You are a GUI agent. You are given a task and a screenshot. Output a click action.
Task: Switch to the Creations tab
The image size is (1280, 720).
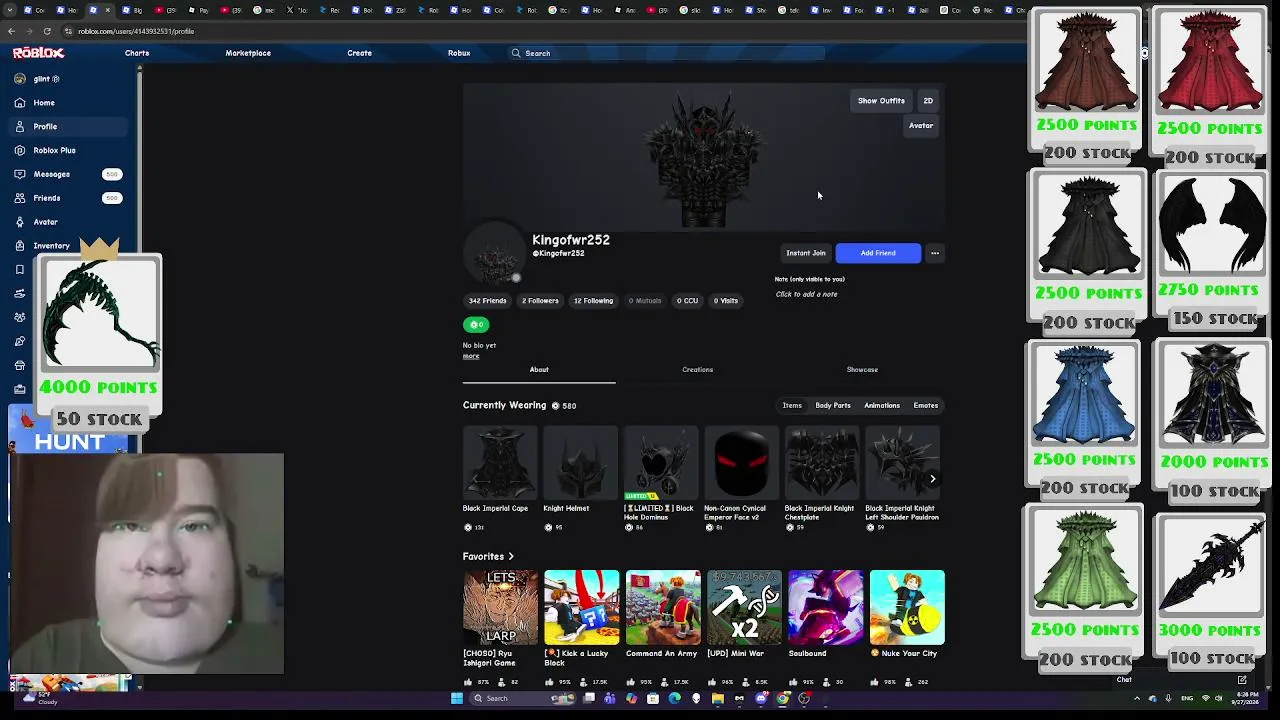[x=698, y=370]
